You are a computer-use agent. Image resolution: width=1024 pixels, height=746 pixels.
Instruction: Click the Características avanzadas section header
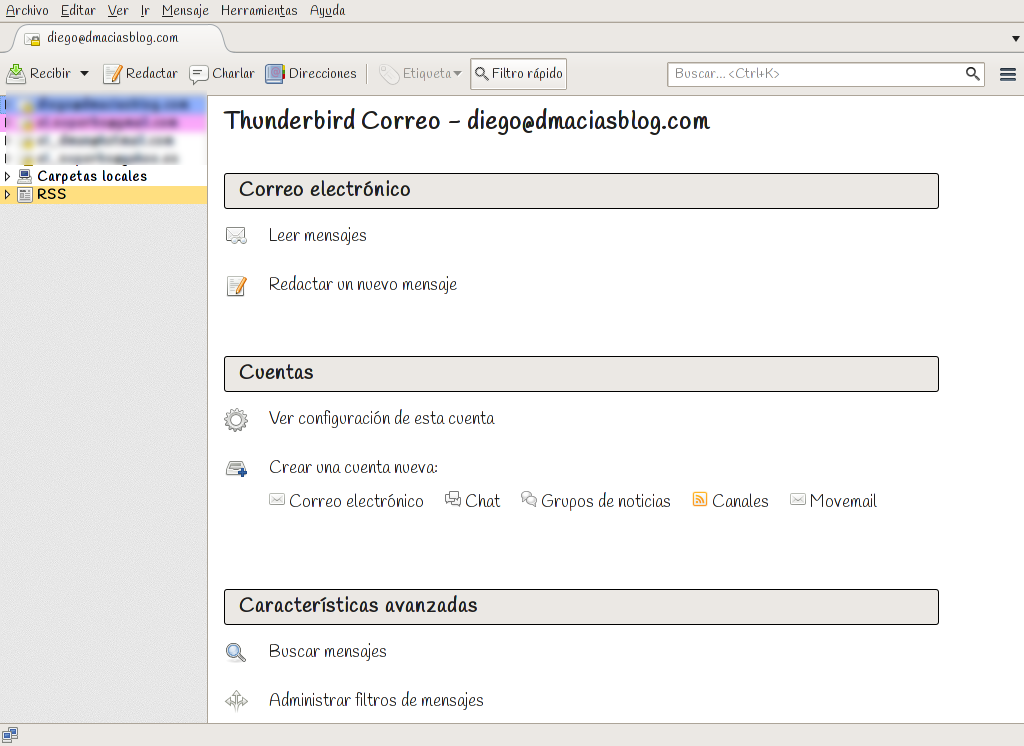tap(581, 607)
